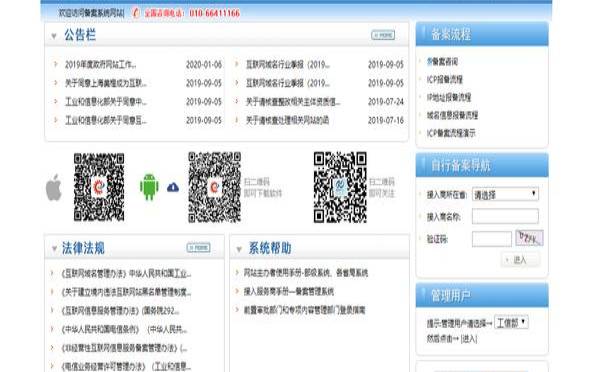The image size is (596, 372).
Task: Click the 接入商名称 input field
Action: pyautogui.click(x=505, y=216)
